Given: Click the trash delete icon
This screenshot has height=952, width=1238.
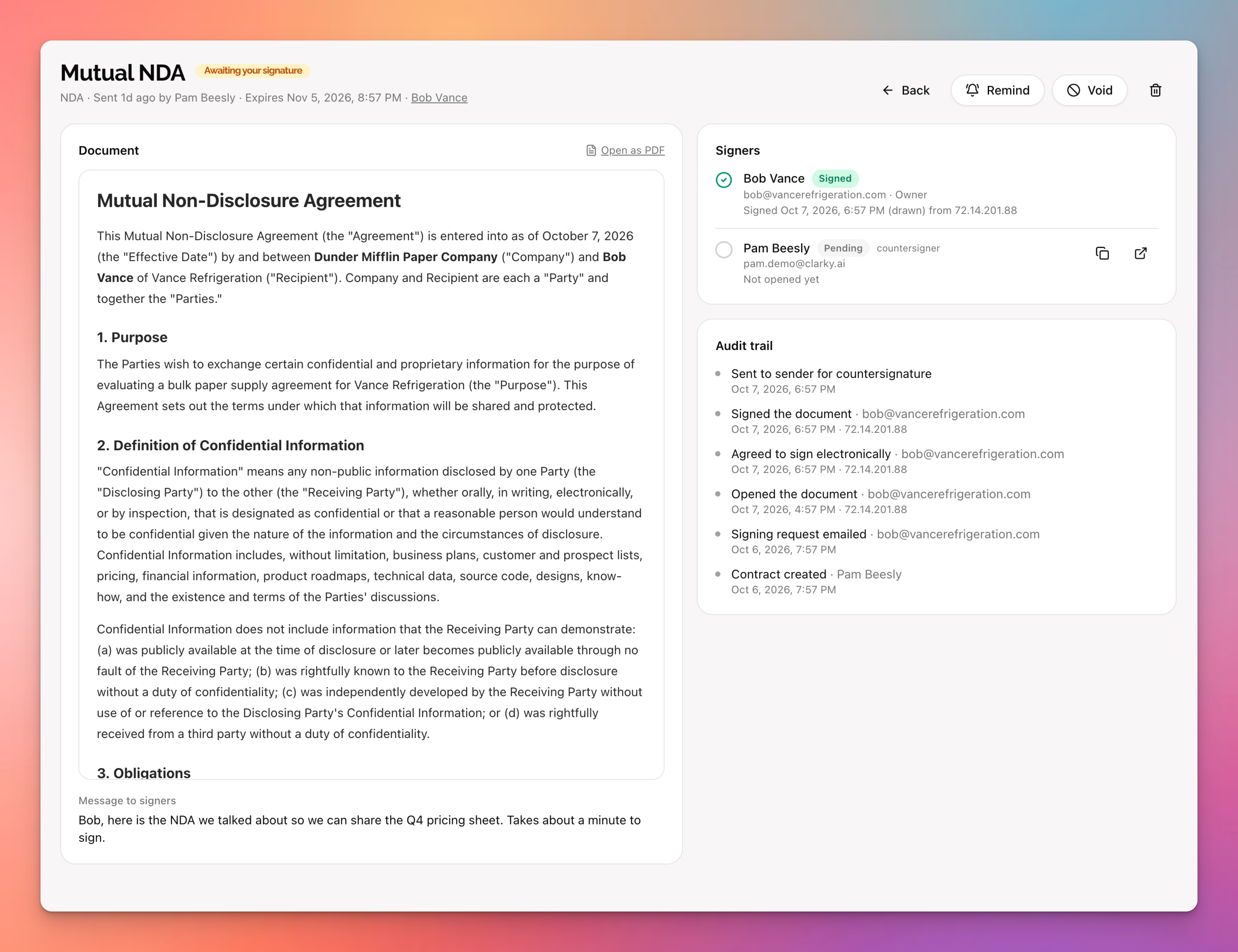Looking at the screenshot, I should click(x=1155, y=90).
